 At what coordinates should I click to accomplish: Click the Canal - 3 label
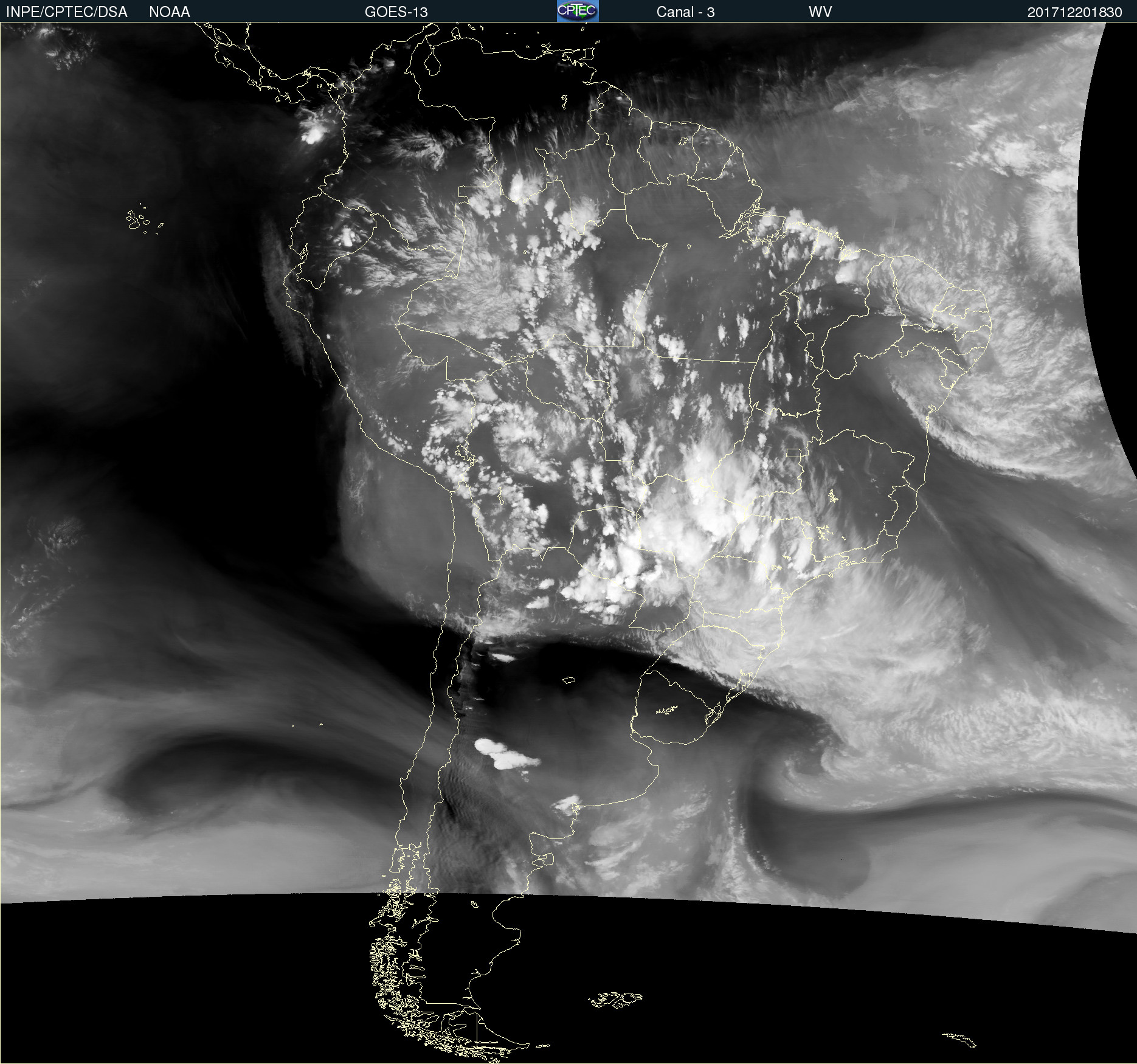[685, 12]
